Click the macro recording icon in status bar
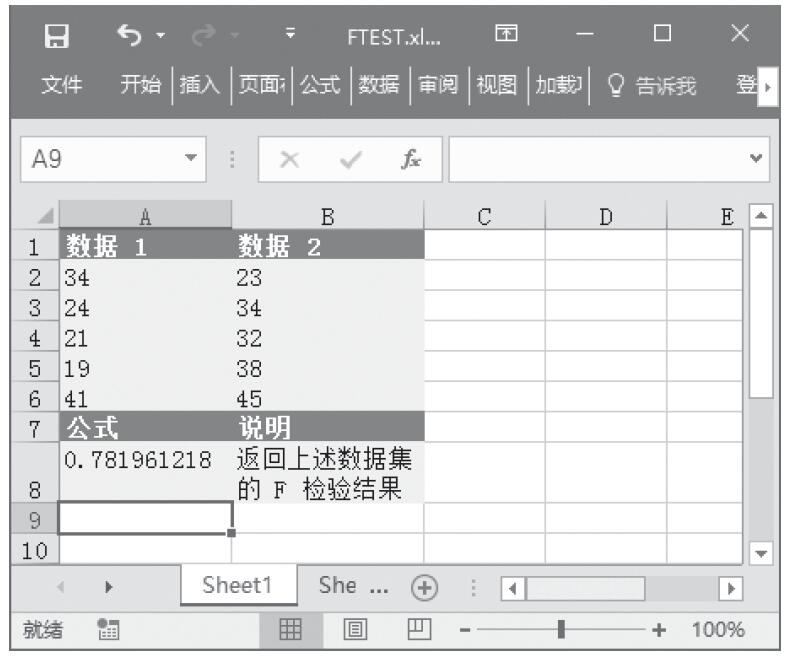 click(x=106, y=630)
